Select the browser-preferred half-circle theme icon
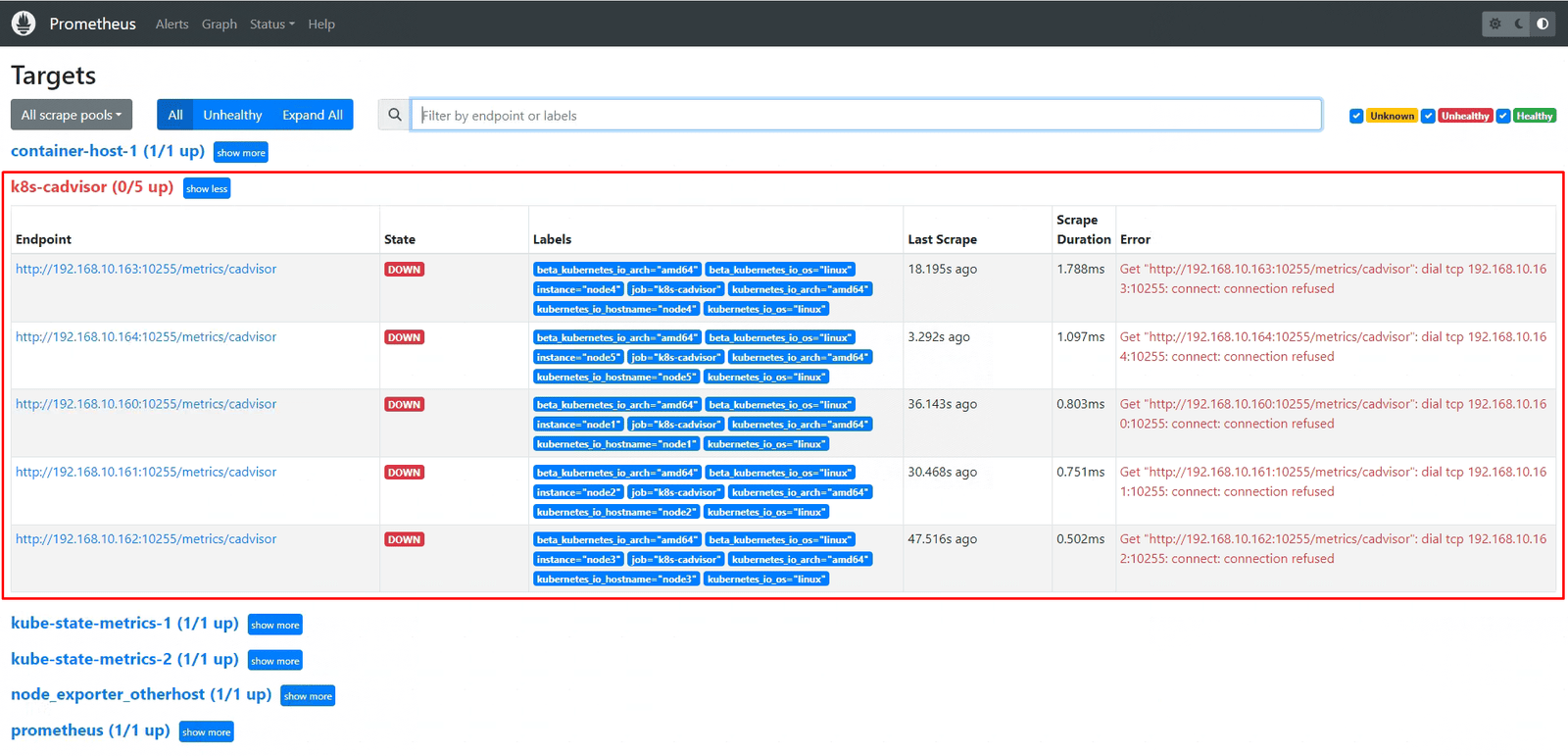This screenshot has height=756, width=1568. pyautogui.click(x=1543, y=24)
